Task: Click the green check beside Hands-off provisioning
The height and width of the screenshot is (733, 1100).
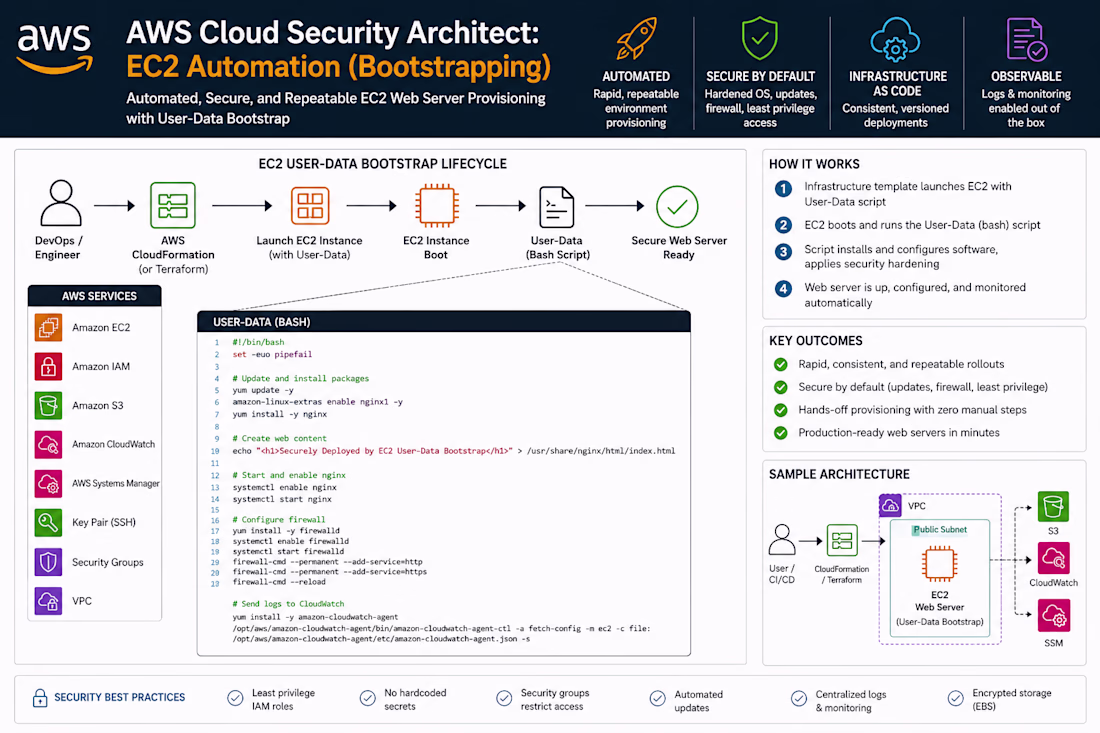Action: click(x=780, y=410)
